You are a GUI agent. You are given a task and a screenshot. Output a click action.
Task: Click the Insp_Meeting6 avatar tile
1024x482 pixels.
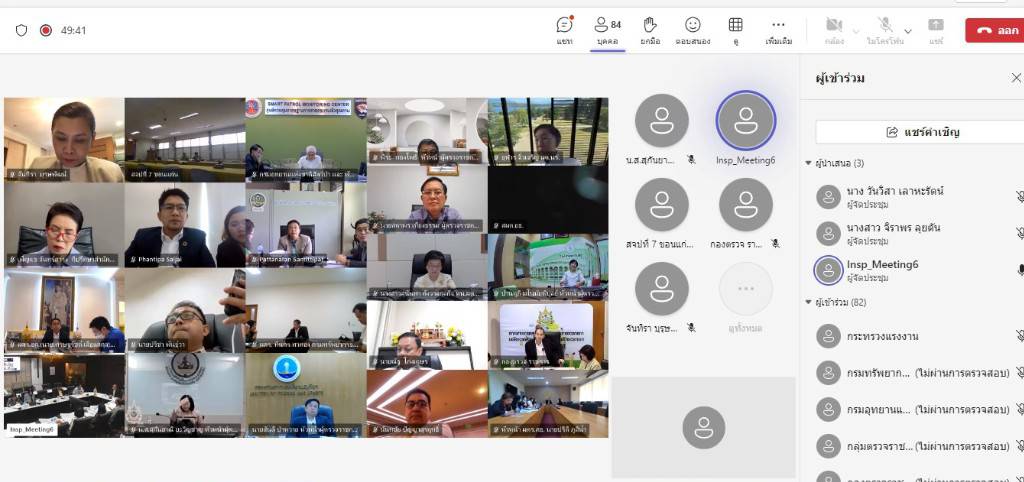point(746,121)
